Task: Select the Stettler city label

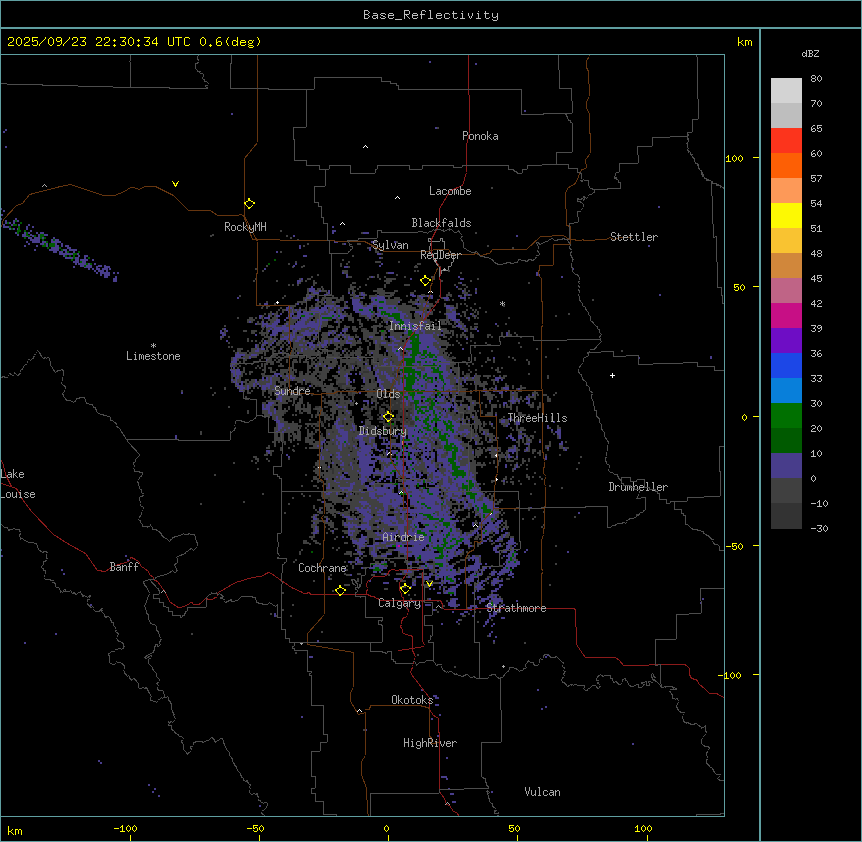Action: pyautogui.click(x=634, y=237)
